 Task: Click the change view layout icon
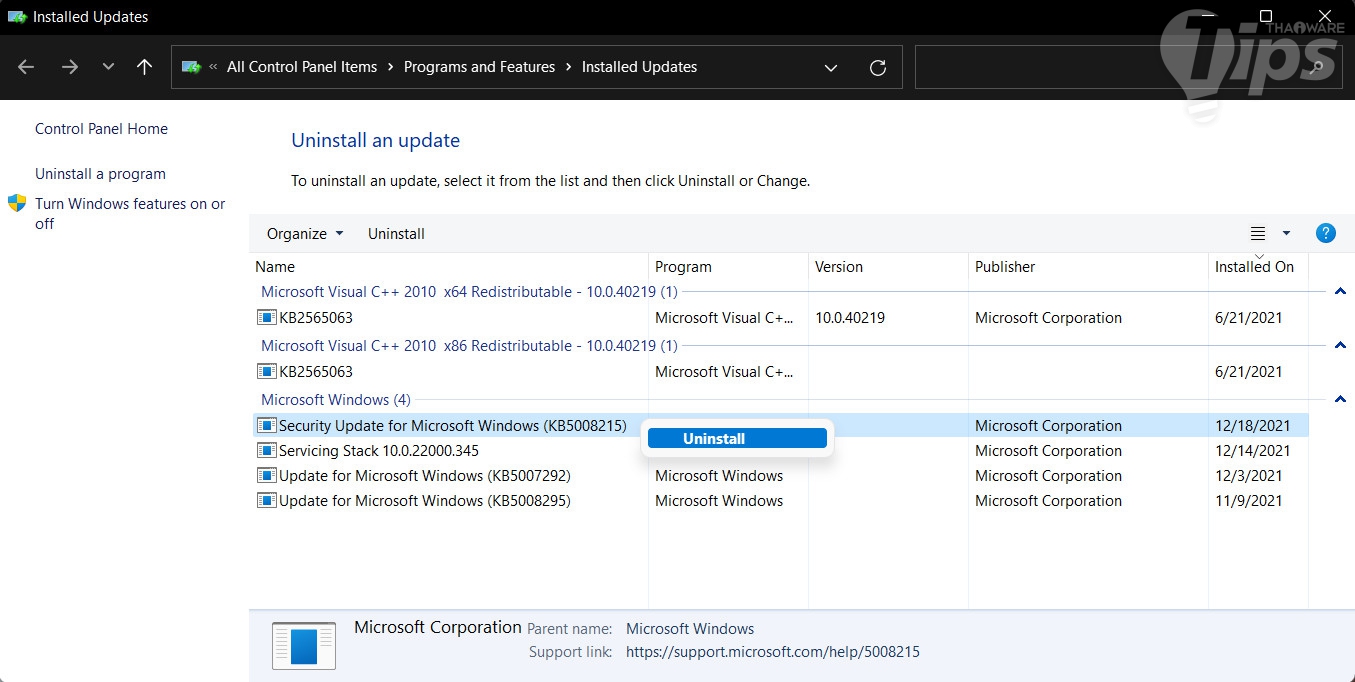(x=1258, y=233)
